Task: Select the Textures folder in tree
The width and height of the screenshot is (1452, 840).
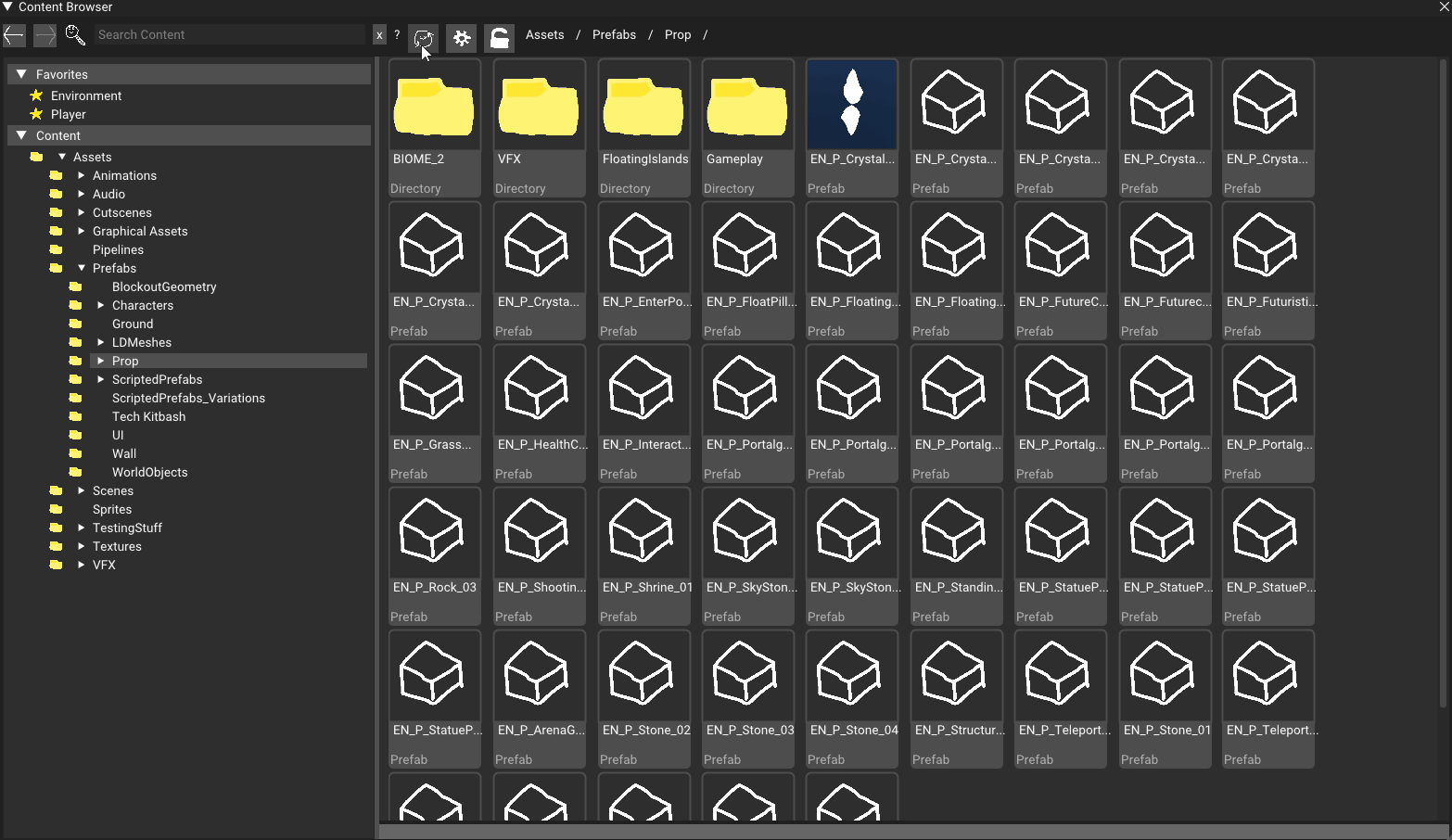Action: coord(117,546)
